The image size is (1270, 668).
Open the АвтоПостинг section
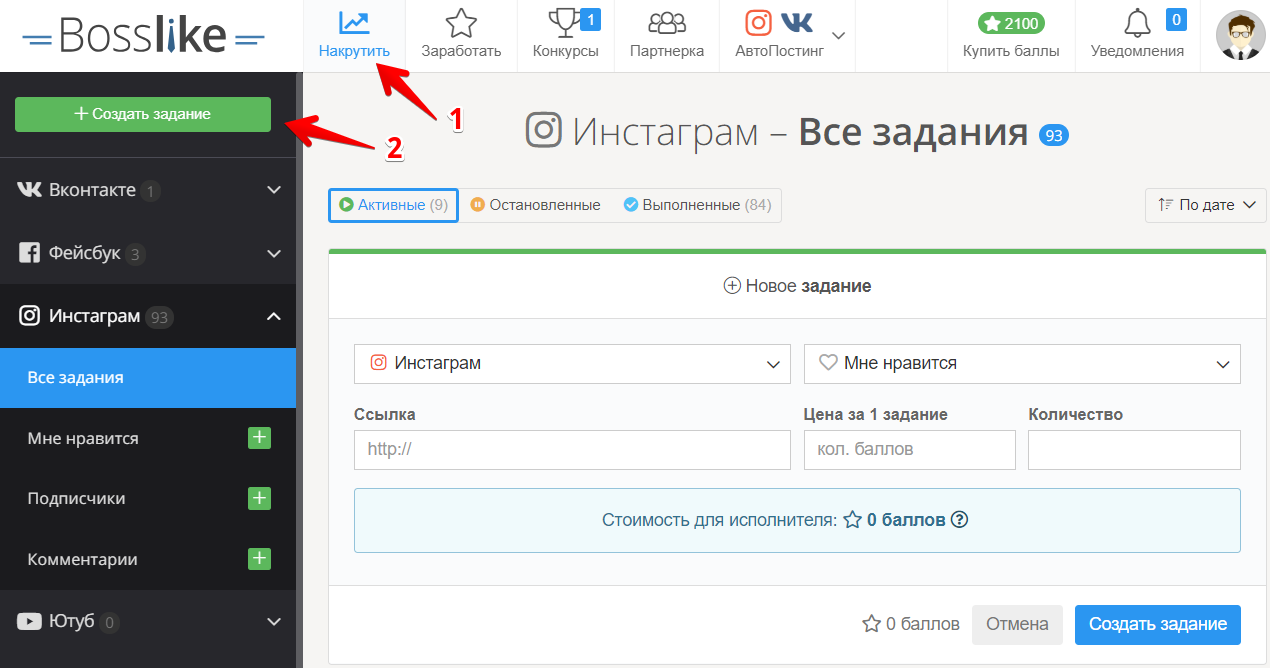point(779,36)
